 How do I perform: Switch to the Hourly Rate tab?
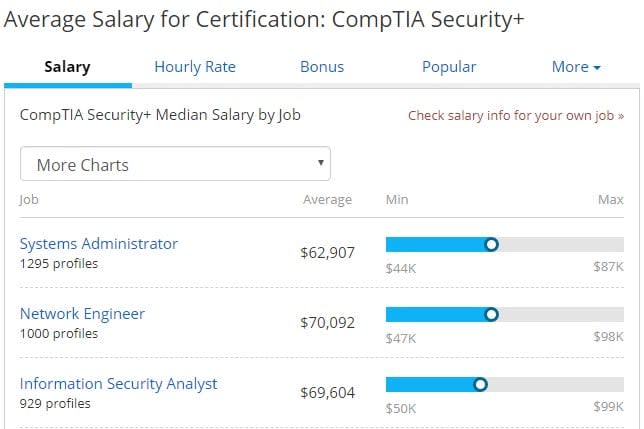tap(195, 67)
